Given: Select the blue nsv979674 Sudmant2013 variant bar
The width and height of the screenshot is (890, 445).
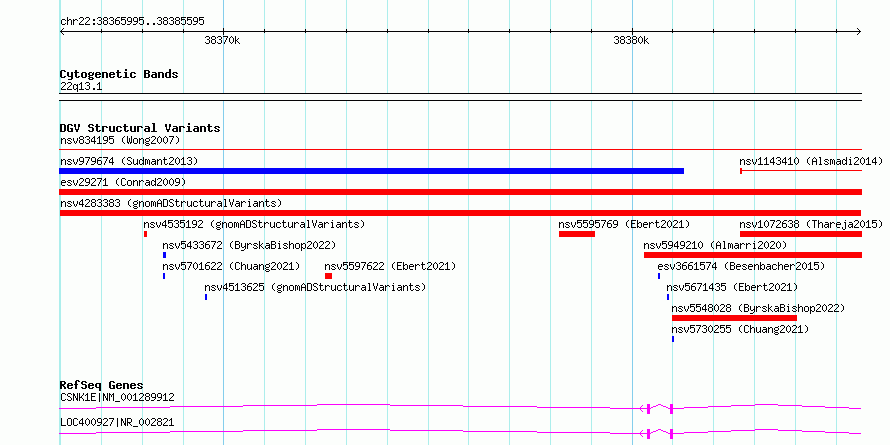Looking at the screenshot, I should point(372,171).
